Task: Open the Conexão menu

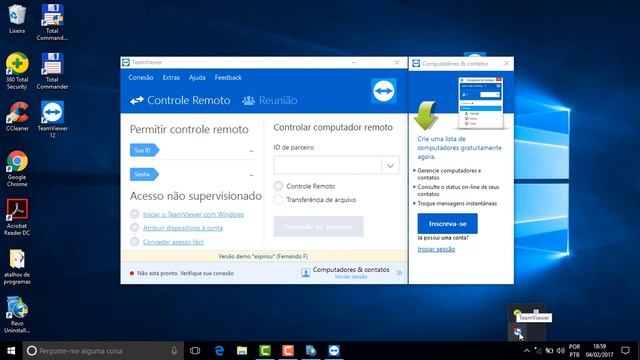Action: tap(141, 78)
